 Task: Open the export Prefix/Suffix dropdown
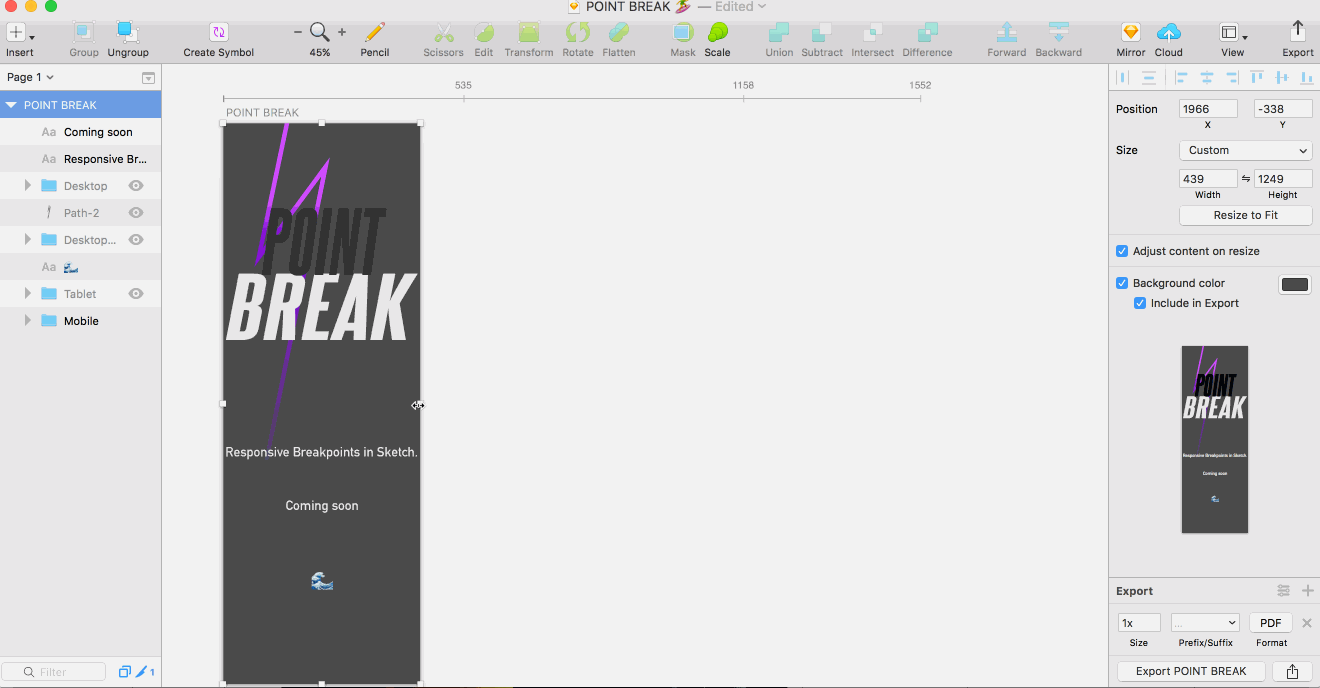point(1205,623)
